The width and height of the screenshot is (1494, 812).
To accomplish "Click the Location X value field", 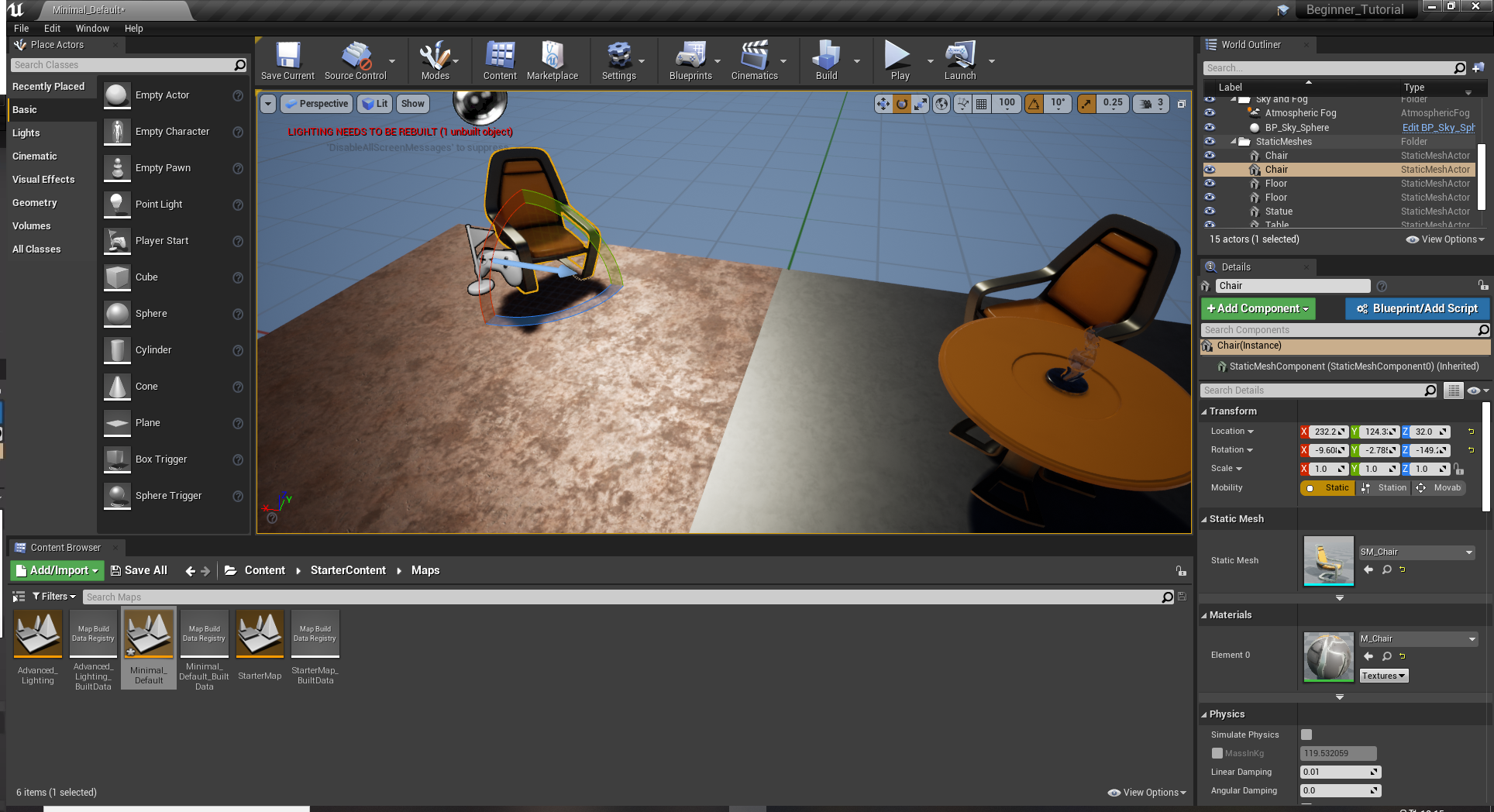I will [x=1329, y=432].
